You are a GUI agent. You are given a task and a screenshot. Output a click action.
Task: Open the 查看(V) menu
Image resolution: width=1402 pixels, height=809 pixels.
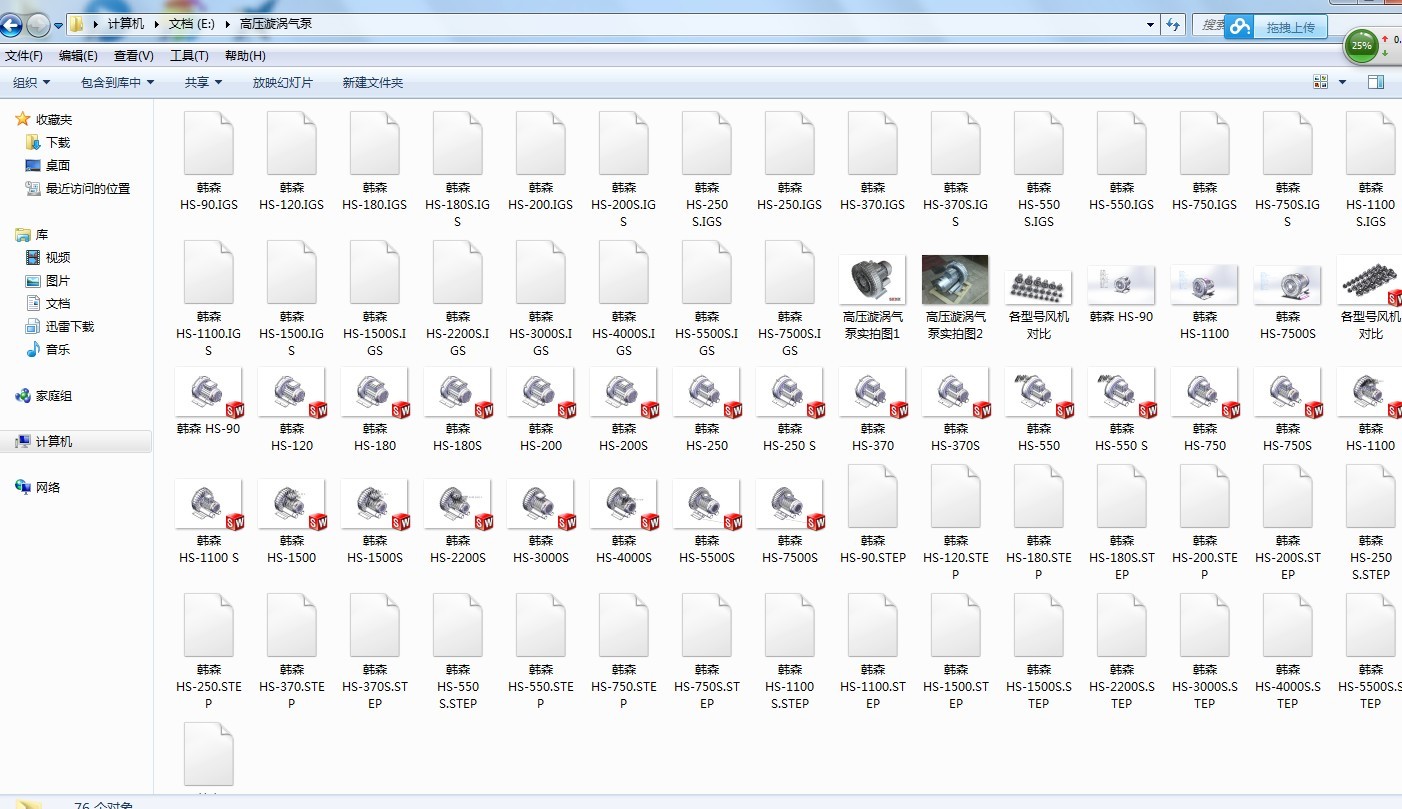(134, 56)
